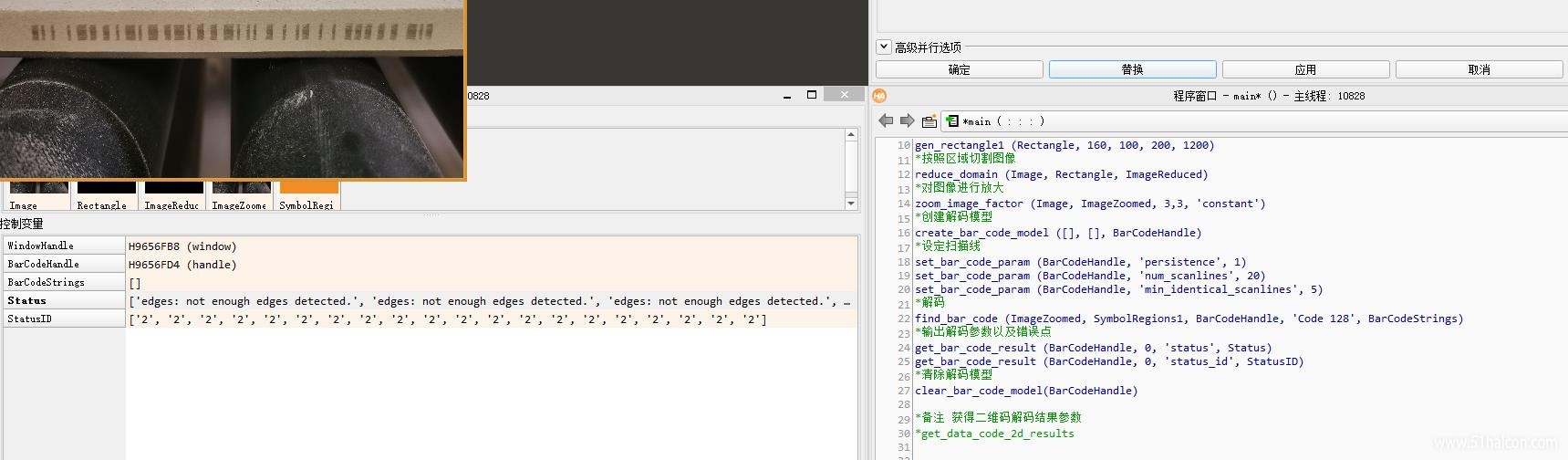Click the set_bar_code_param 'num_scanlines' line
The height and width of the screenshot is (460, 1568).
tap(1090, 276)
